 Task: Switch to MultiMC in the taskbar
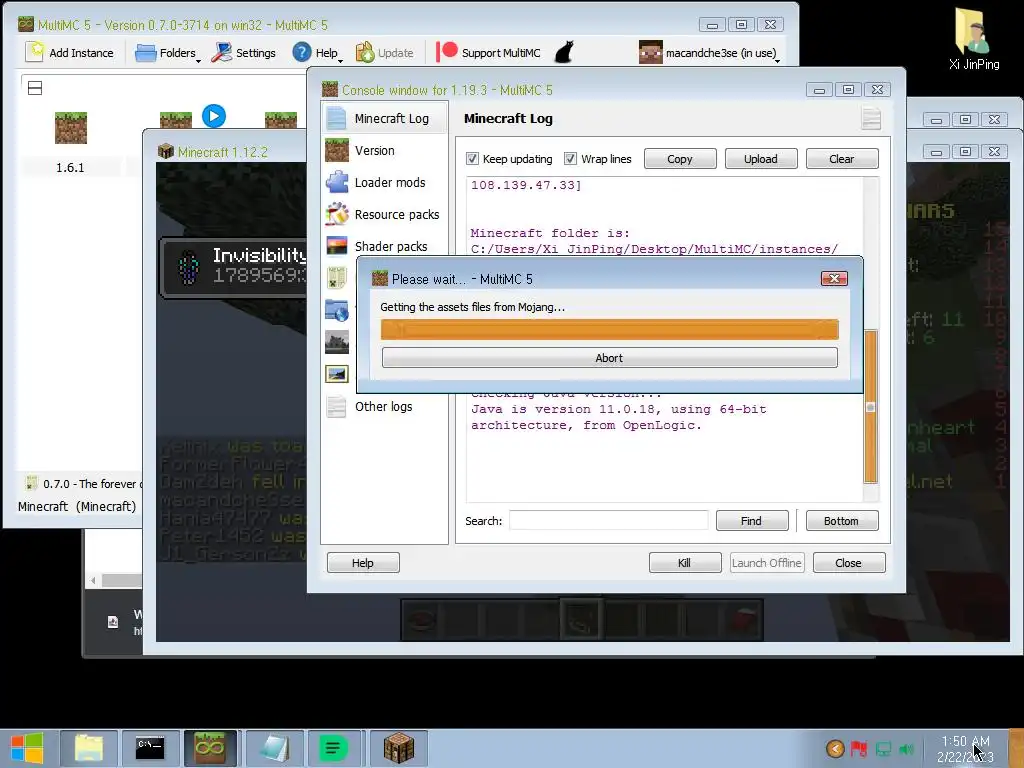tap(210, 748)
